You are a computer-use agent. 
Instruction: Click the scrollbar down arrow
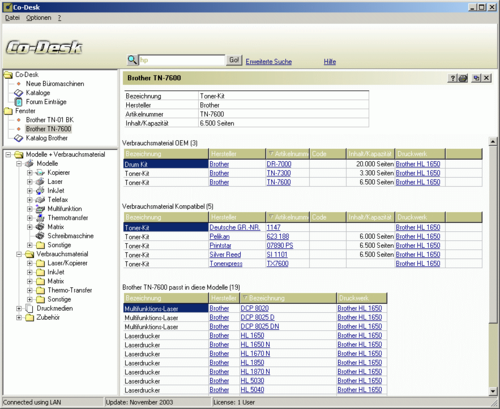[x=493, y=391]
